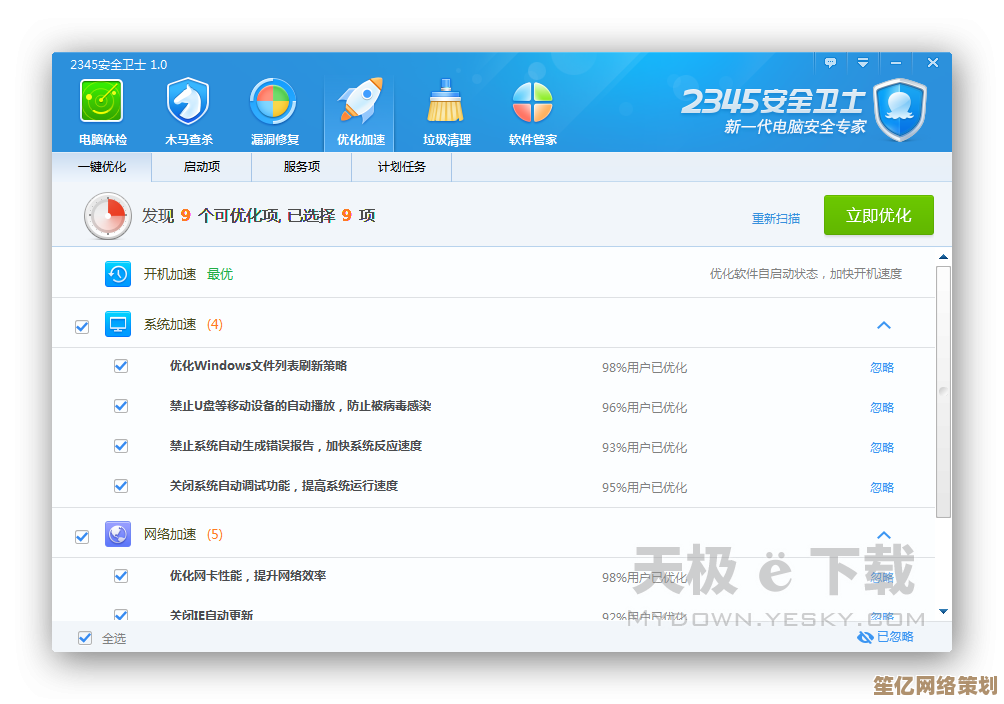Viewport: 1004px width, 704px height.
Task: Toggle the 全选 checkbox
Action: (85, 638)
